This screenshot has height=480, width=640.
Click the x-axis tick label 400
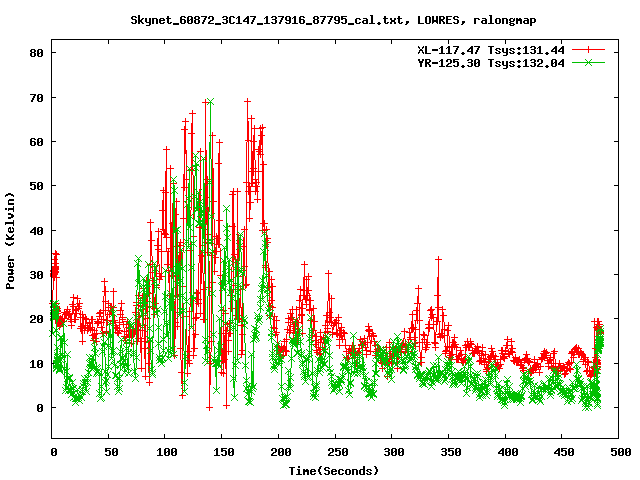tap(508, 452)
